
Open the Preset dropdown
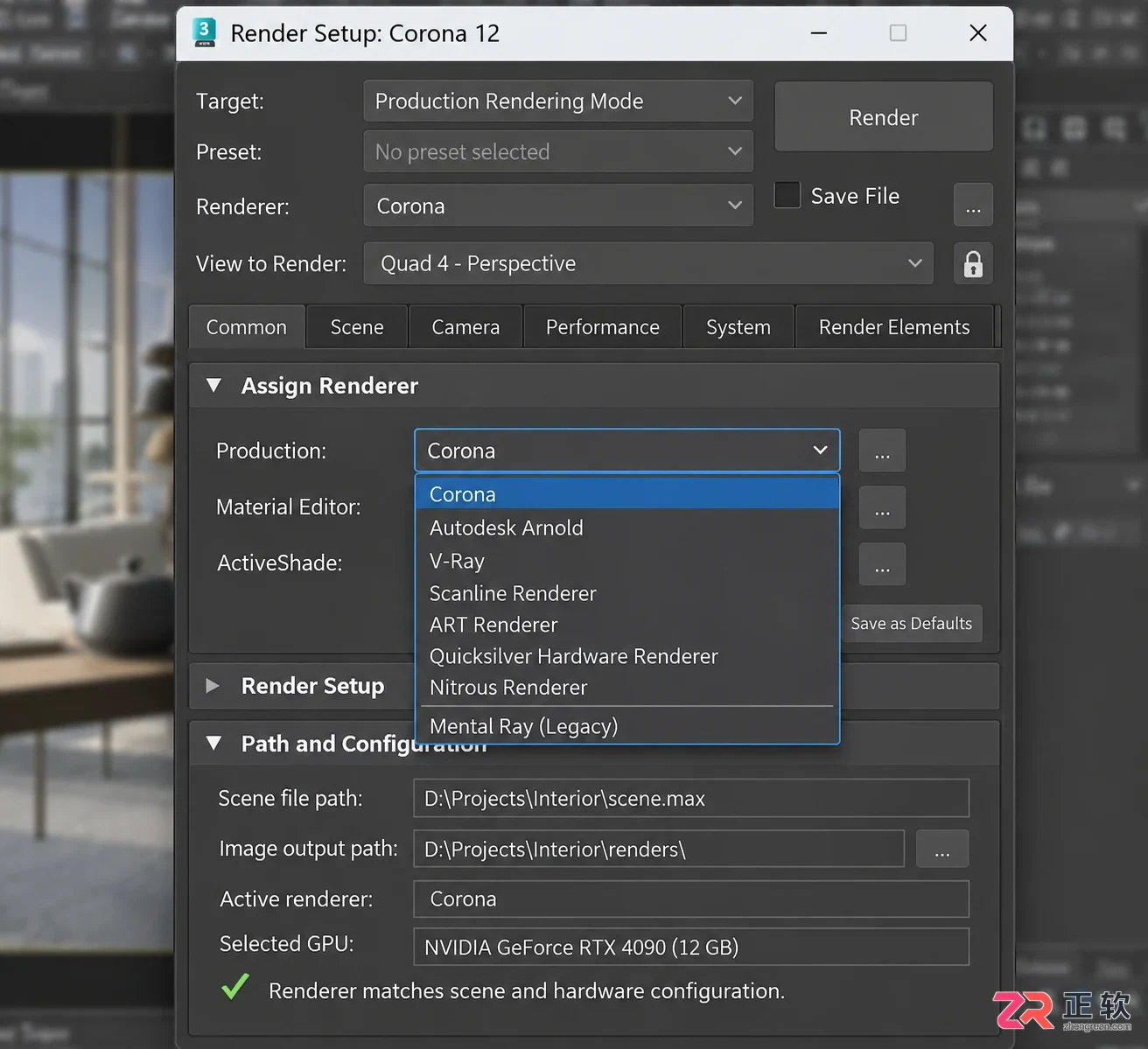558,152
